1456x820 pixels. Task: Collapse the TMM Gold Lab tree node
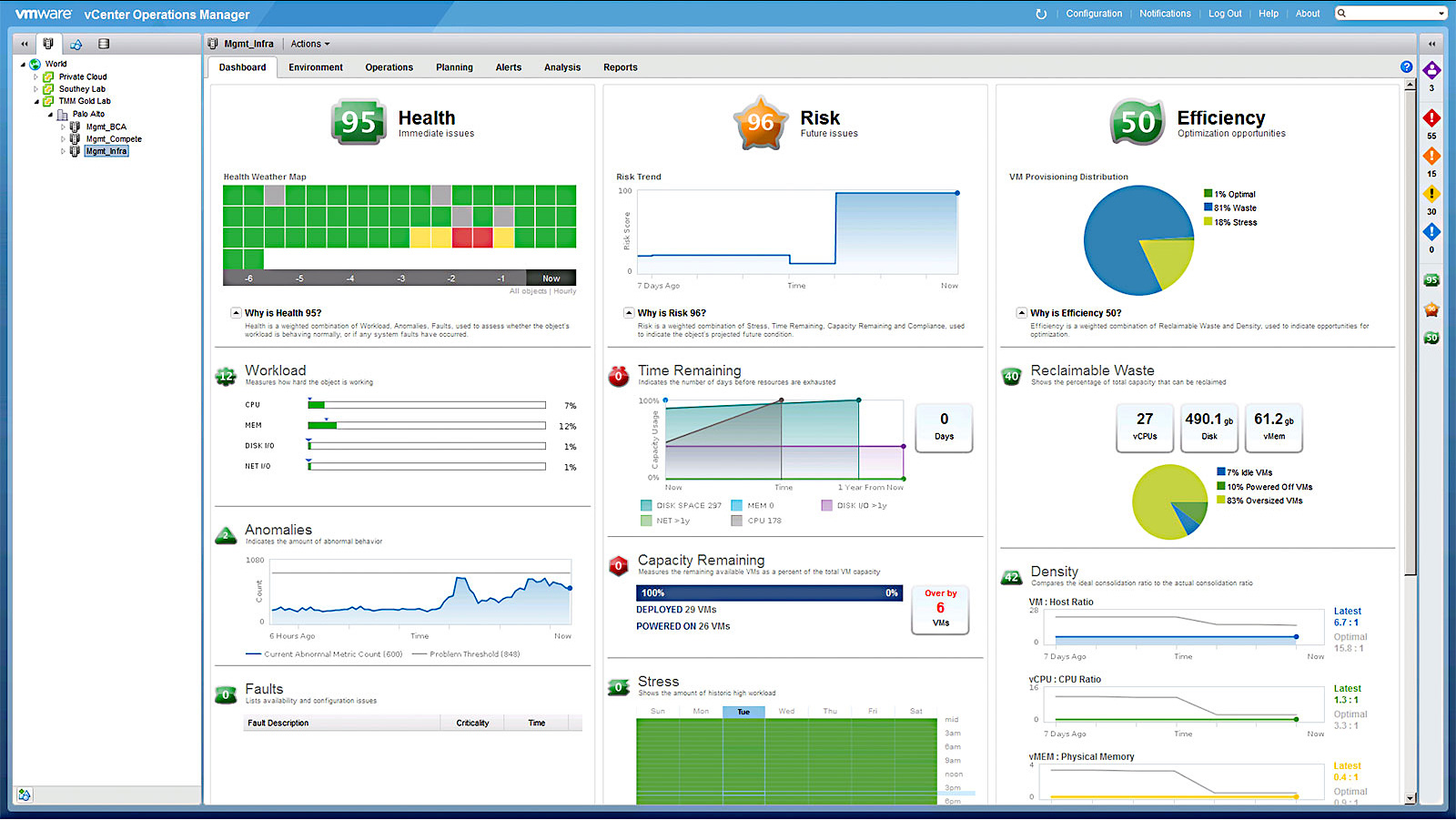pos(36,102)
